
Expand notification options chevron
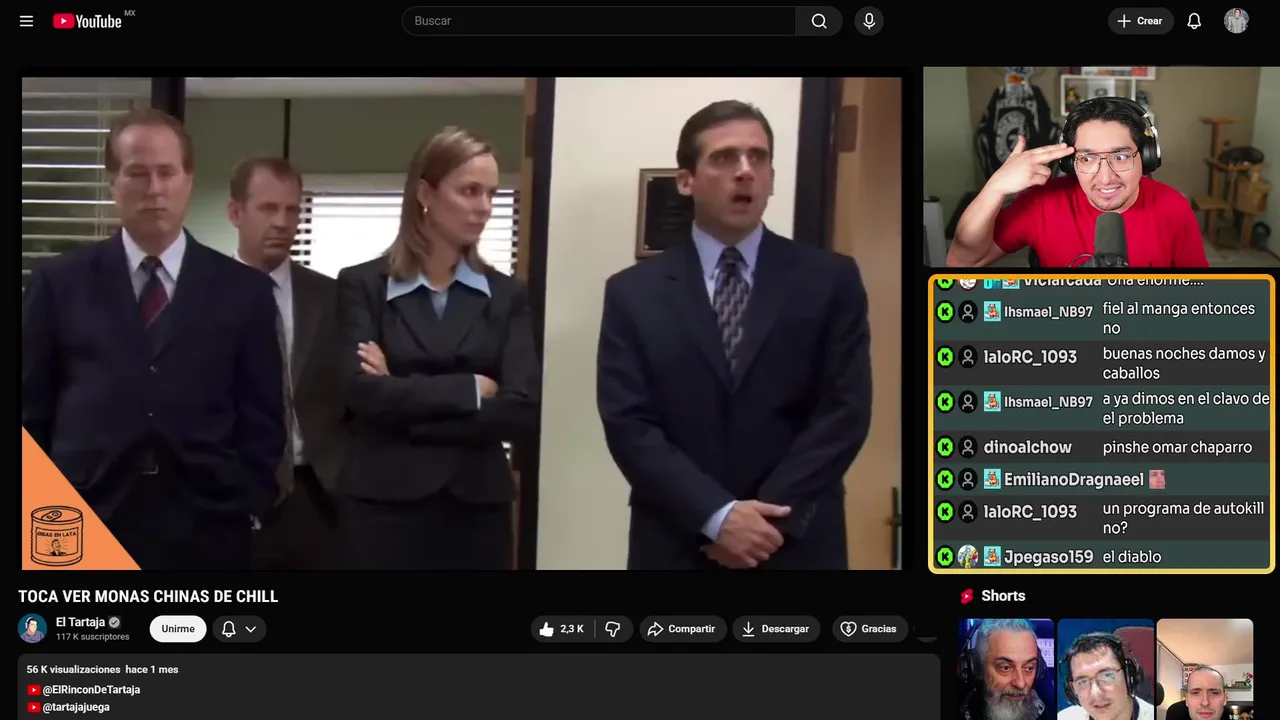251,629
